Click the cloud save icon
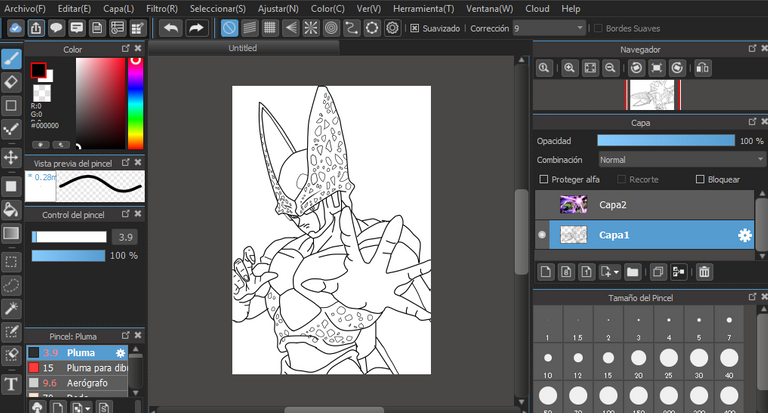 [x=16, y=28]
